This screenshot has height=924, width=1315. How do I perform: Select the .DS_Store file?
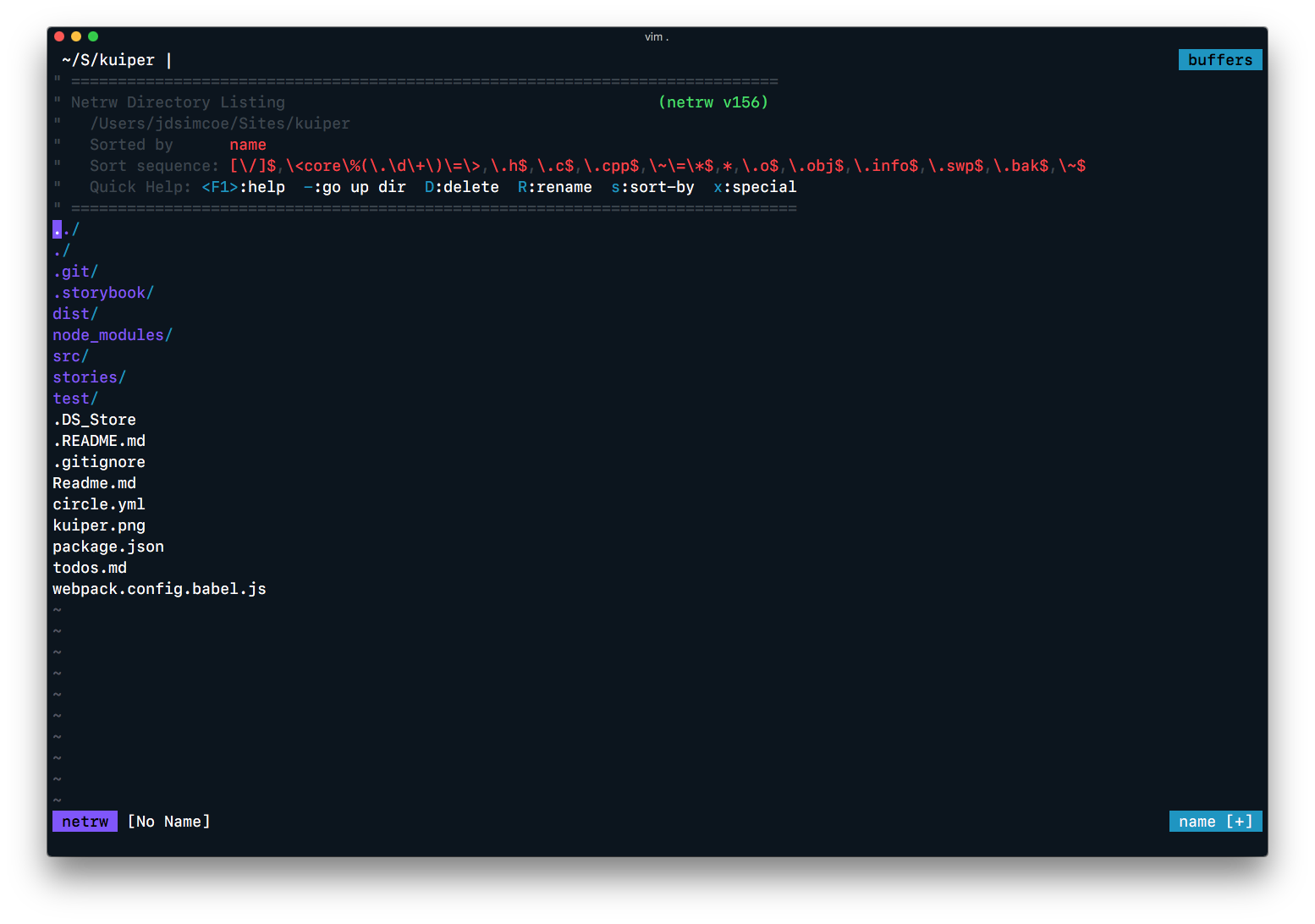(x=94, y=420)
